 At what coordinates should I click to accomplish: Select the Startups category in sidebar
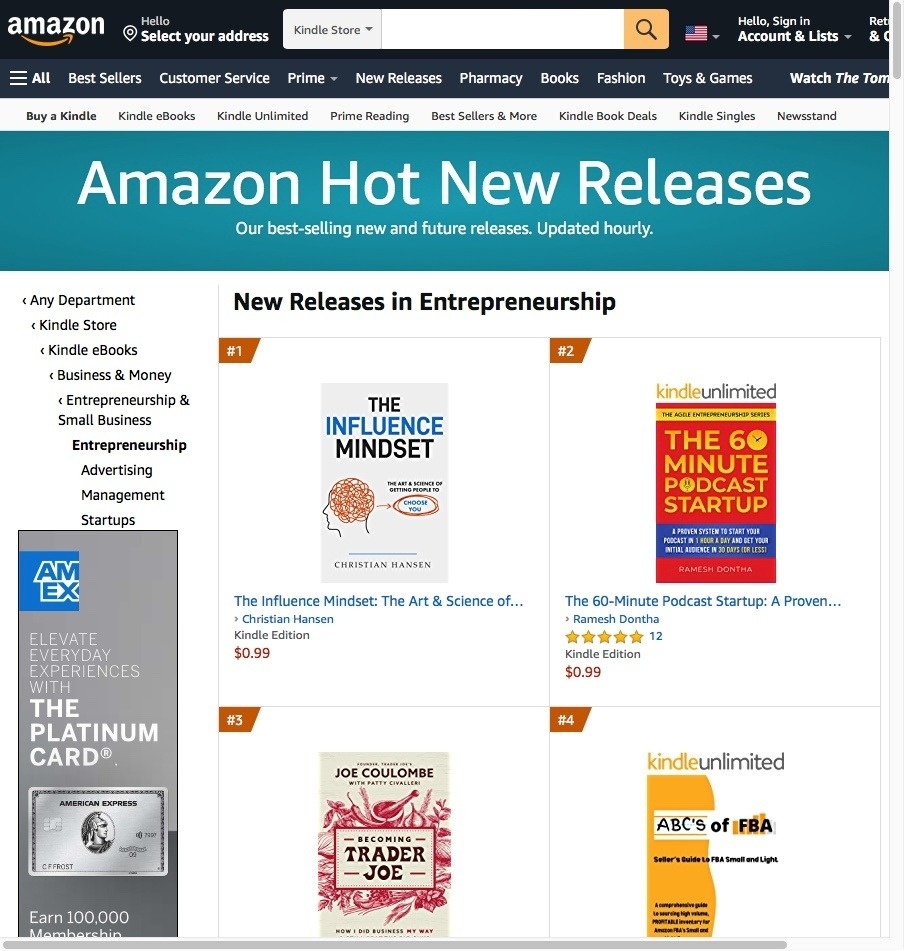tap(108, 520)
